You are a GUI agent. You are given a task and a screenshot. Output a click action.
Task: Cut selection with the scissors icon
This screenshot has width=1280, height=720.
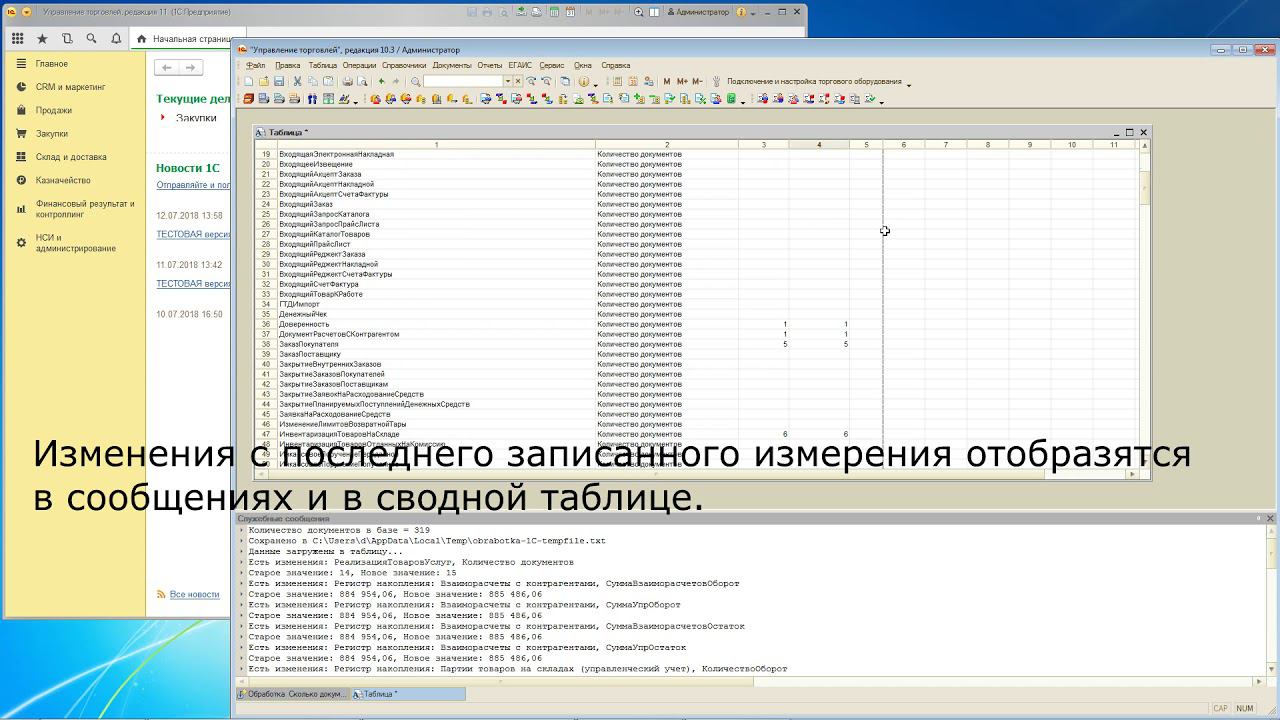tap(297, 81)
